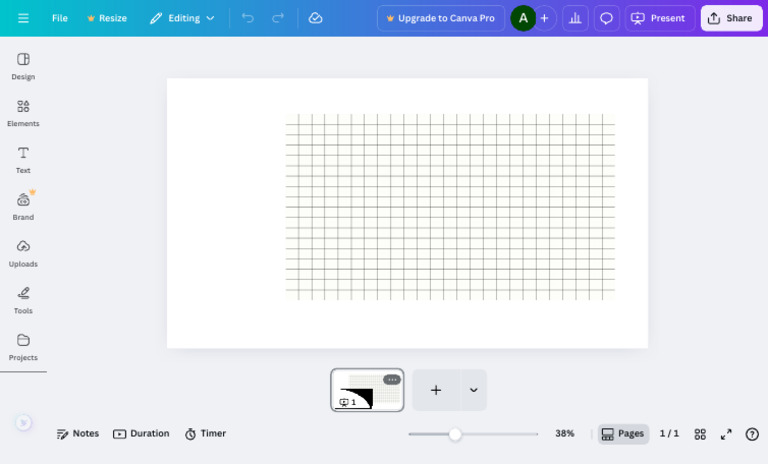This screenshot has width=768, height=464.
Task: Open the hamburger main menu
Action: [23, 18]
